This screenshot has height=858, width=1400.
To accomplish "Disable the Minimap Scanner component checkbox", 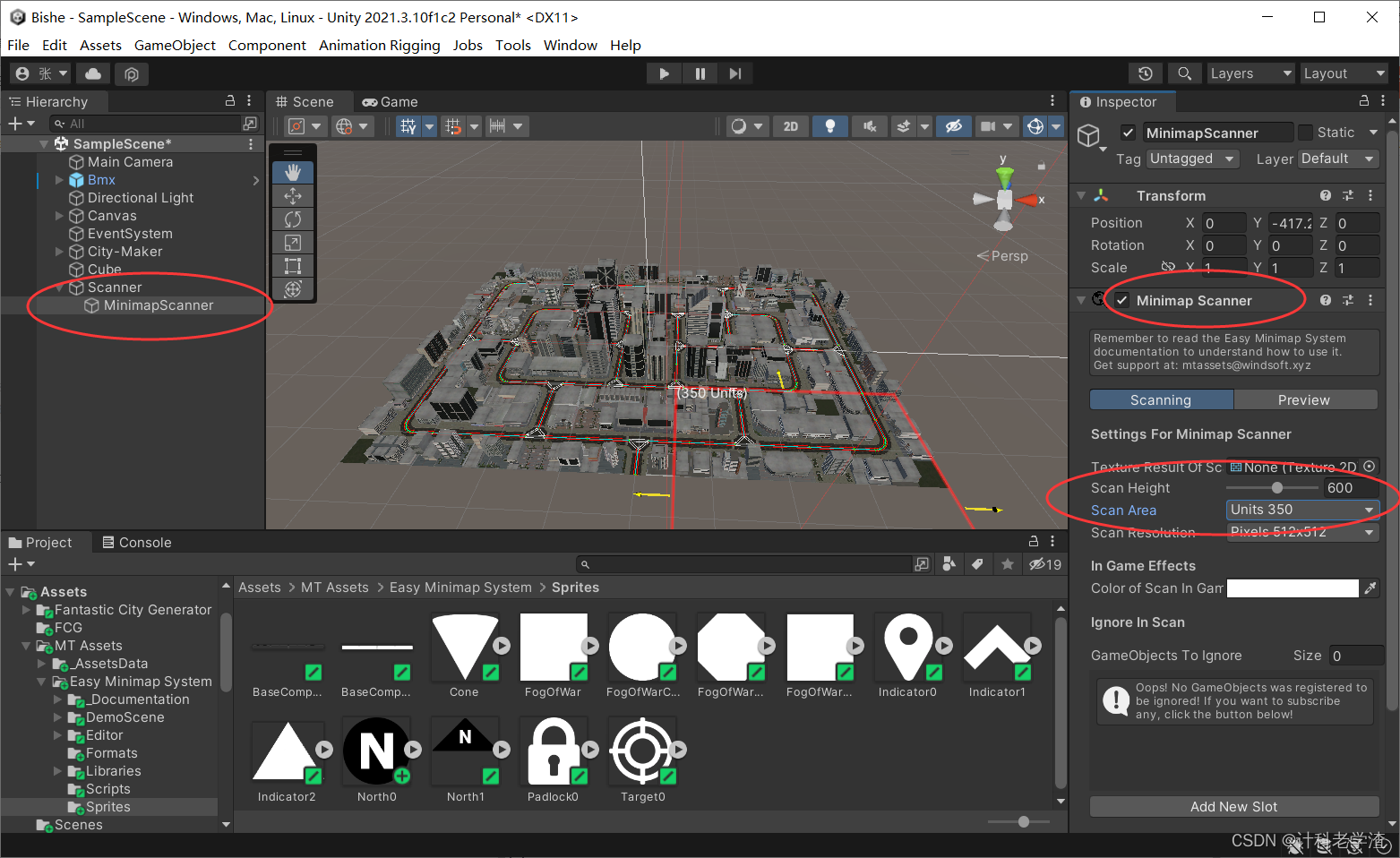I will click(x=1122, y=300).
